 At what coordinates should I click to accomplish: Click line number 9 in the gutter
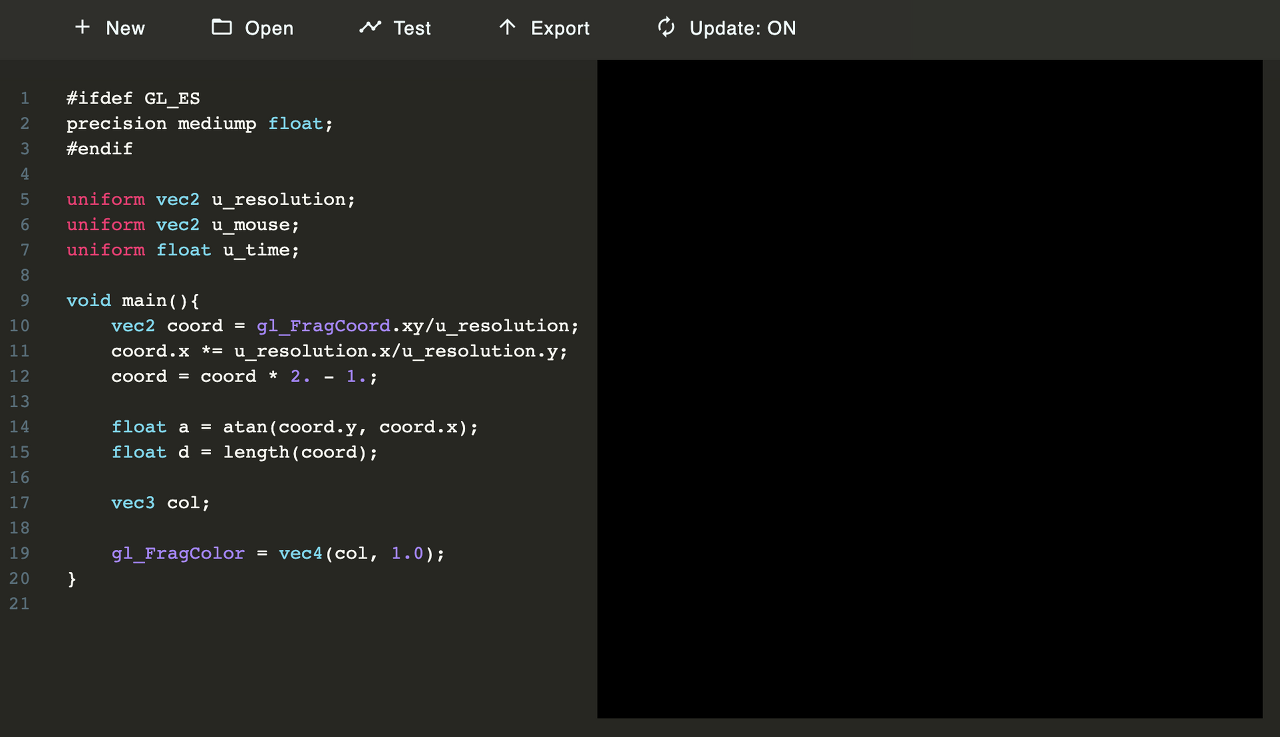coord(25,300)
